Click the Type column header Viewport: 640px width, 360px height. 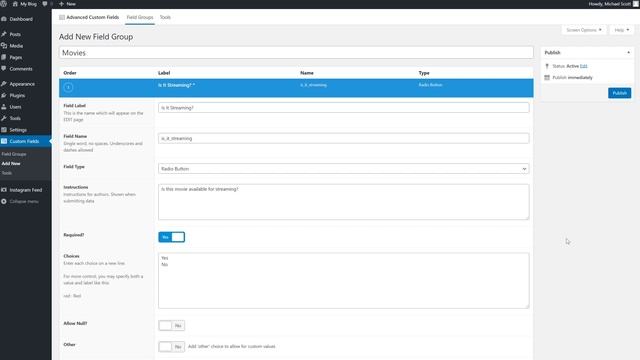(x=424, y=73)
